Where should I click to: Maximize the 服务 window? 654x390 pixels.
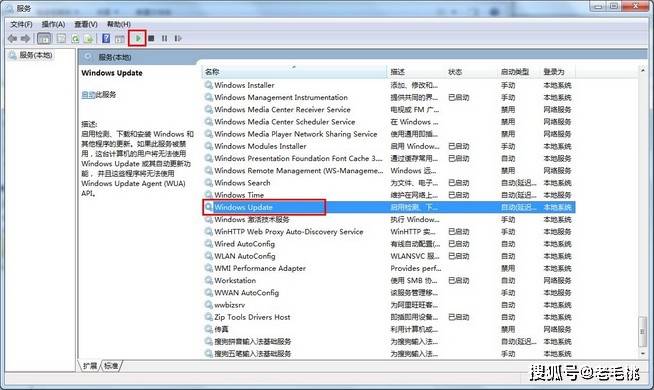[614, 6]
